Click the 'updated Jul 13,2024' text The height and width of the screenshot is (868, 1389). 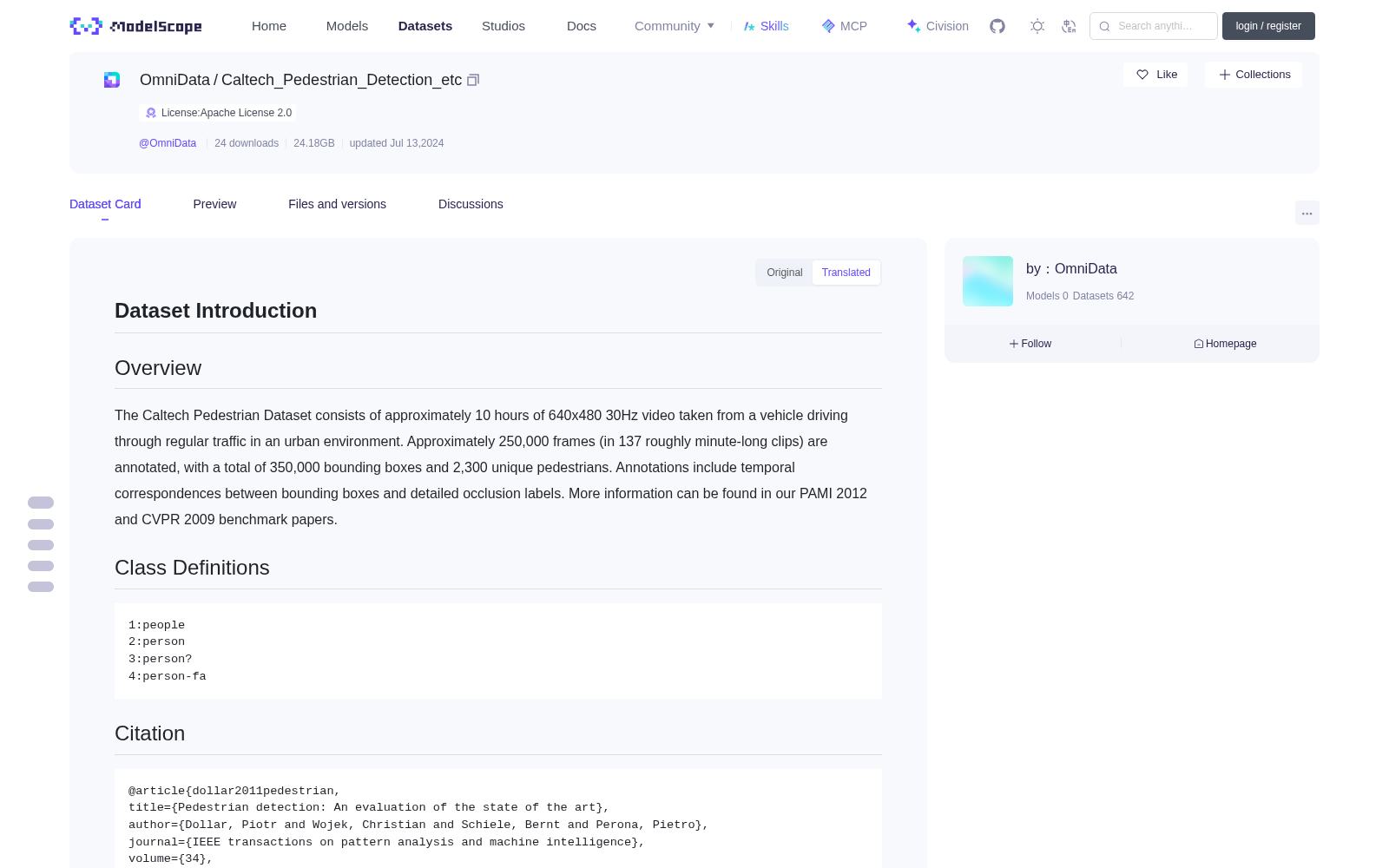(x=397, y=143)
